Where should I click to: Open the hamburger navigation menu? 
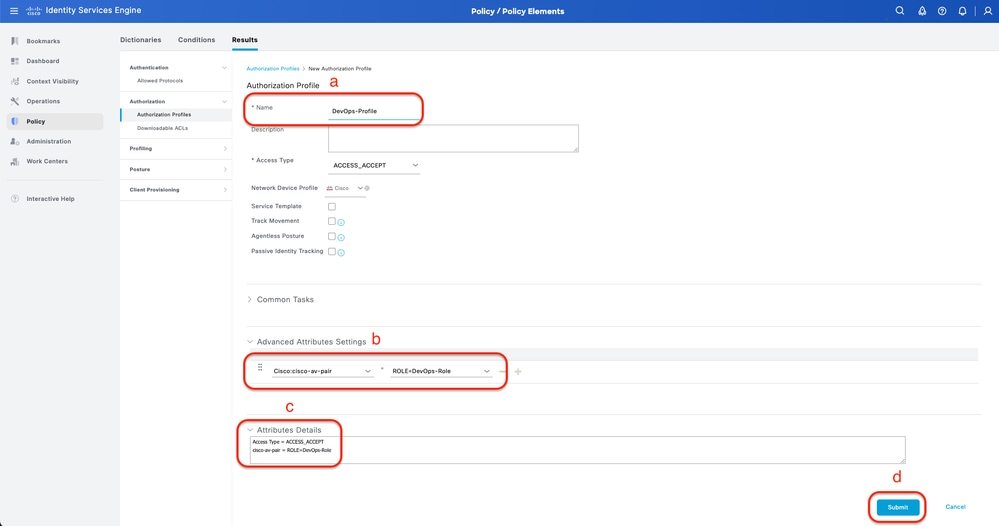pos(14,11)
